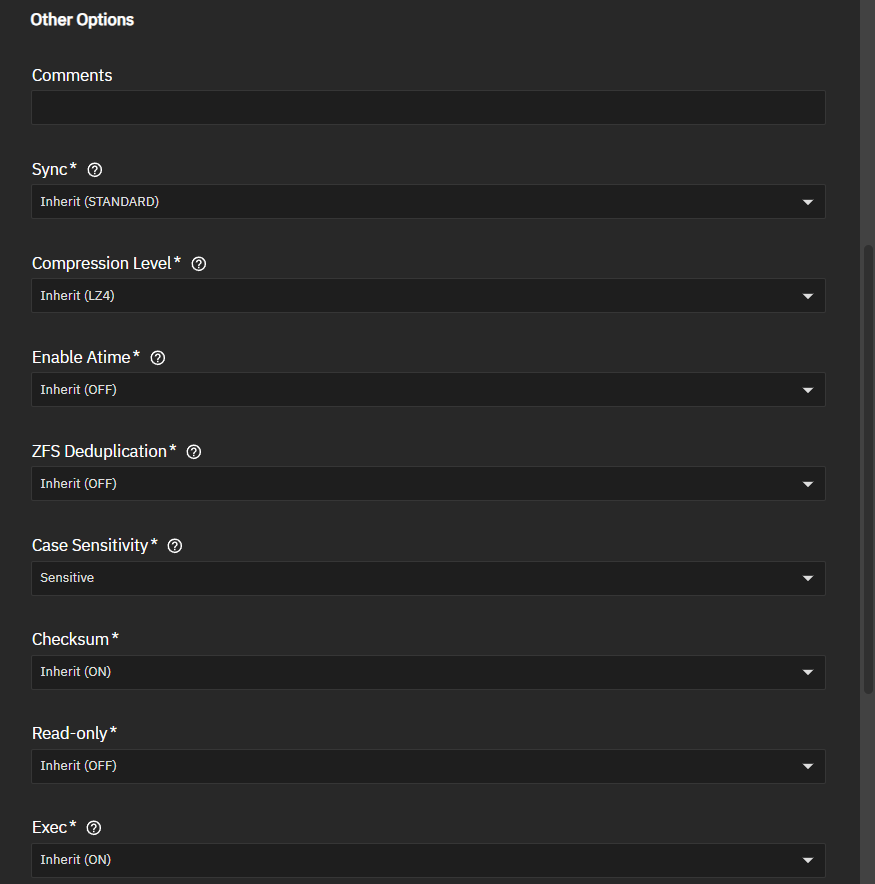Expand the ZFS Deduplication selector
Viewport: 875px width, 884px height.
tap(428, 484)
